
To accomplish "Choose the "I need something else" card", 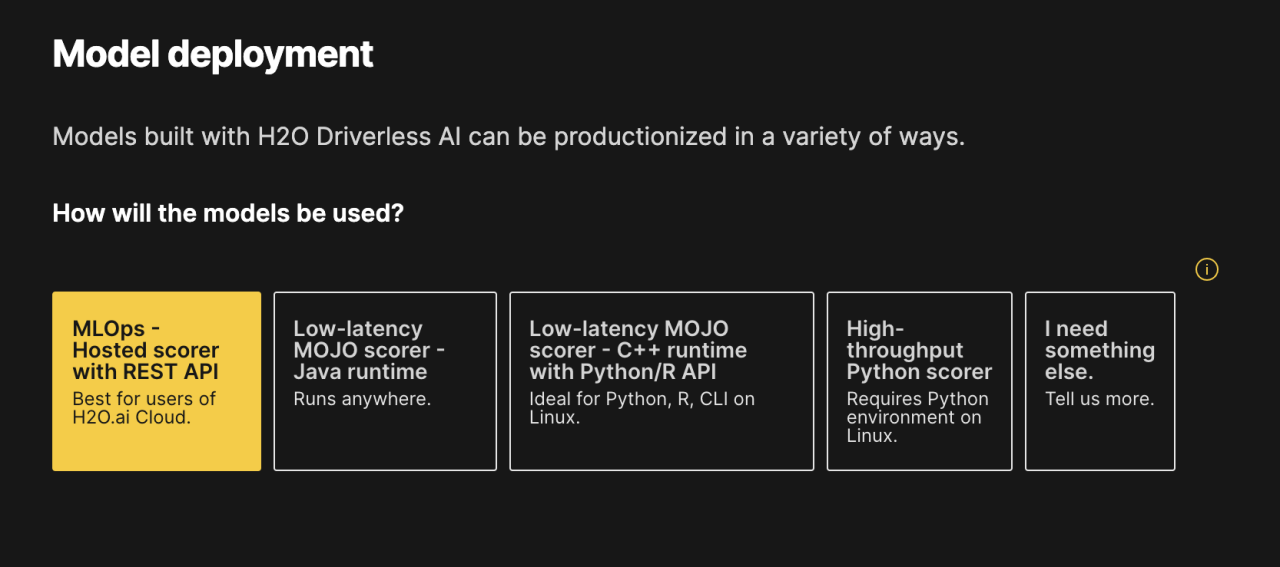I will point(1100,381).
